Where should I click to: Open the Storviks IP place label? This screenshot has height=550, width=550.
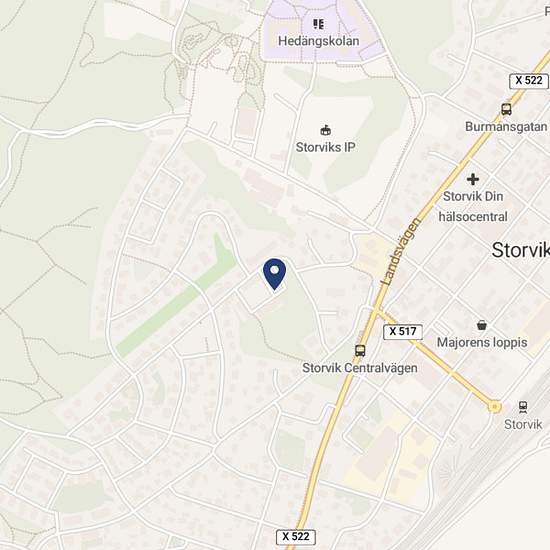[326, 147]
